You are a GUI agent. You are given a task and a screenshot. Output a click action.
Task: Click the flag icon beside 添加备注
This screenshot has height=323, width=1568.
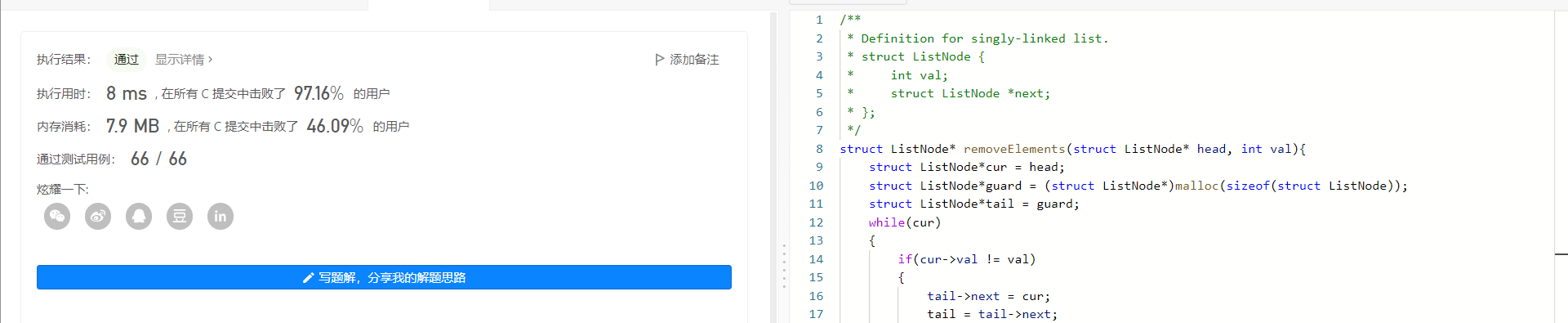point(660,60)
